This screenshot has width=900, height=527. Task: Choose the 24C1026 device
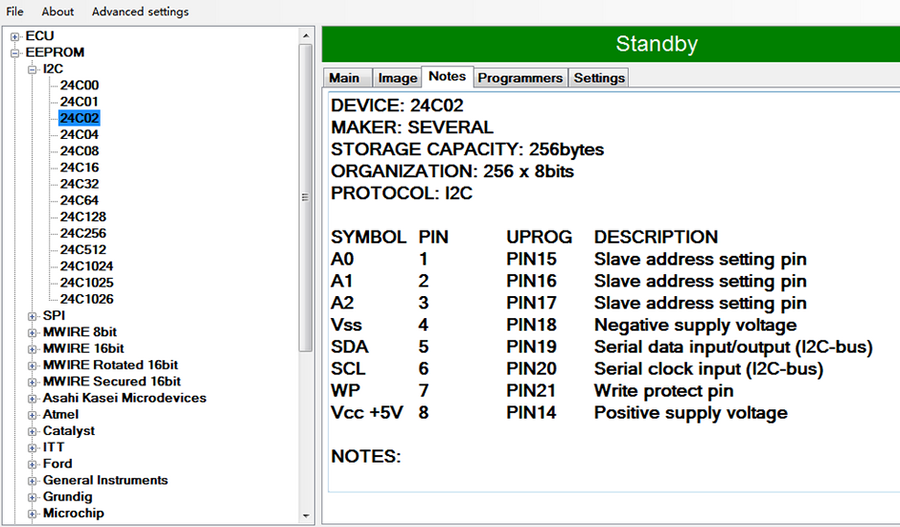(87, 299)
